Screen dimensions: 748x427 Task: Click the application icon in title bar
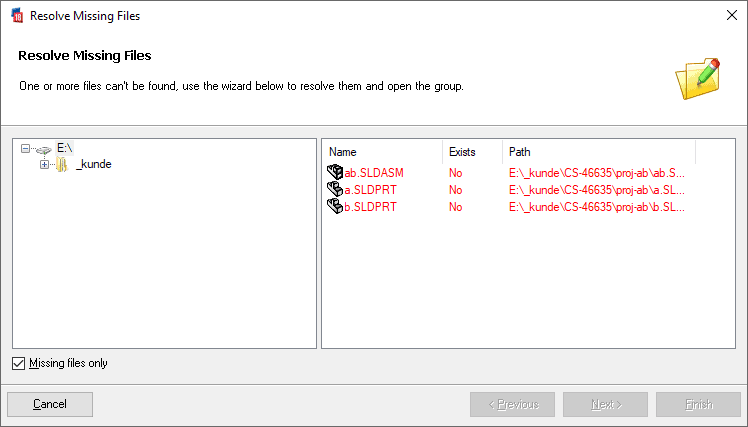coord(17,16)
